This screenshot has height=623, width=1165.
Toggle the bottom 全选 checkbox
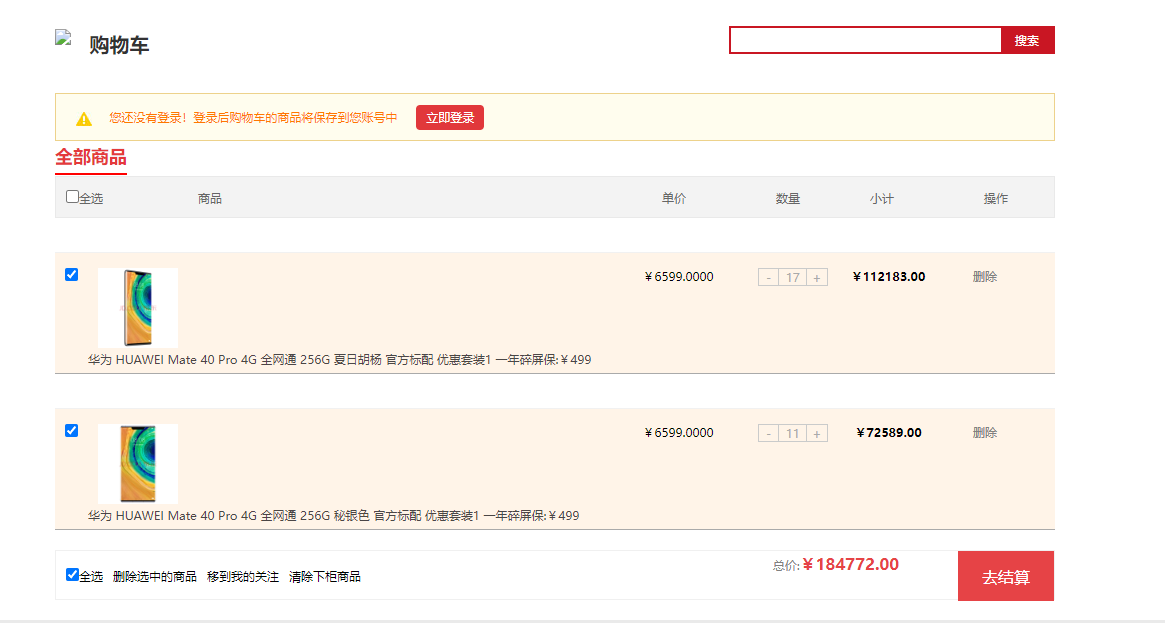[x=72, y=575]
